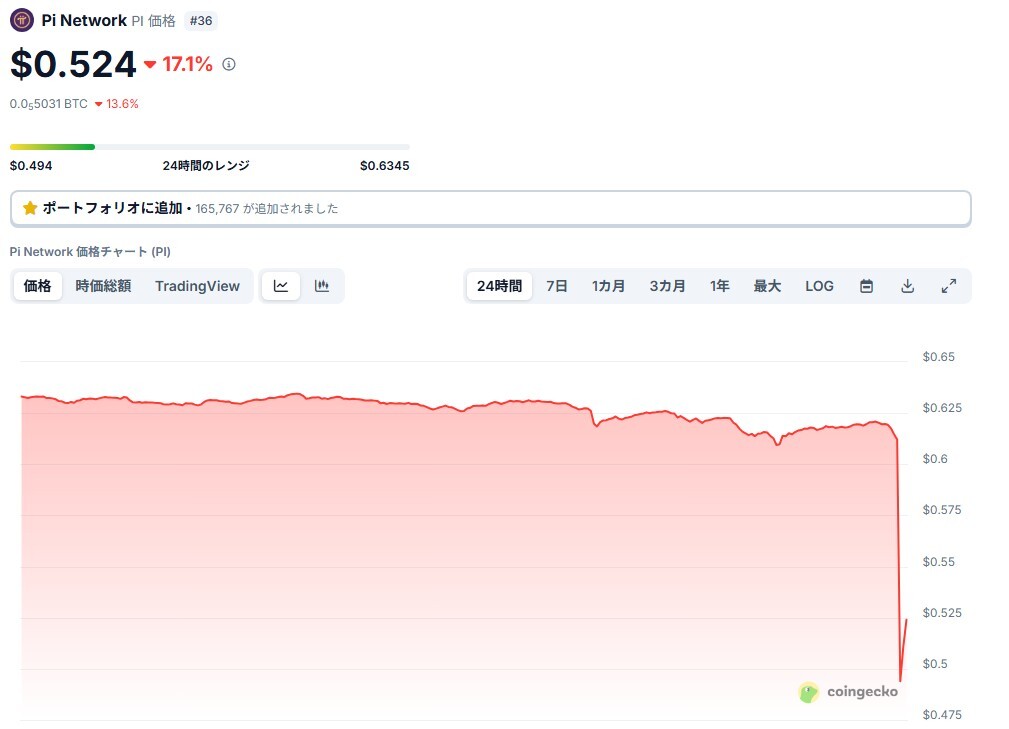Screen dimensions: 1009x729
Task: Click the ポートフォリオに追加 button
Action: point(490,208)
